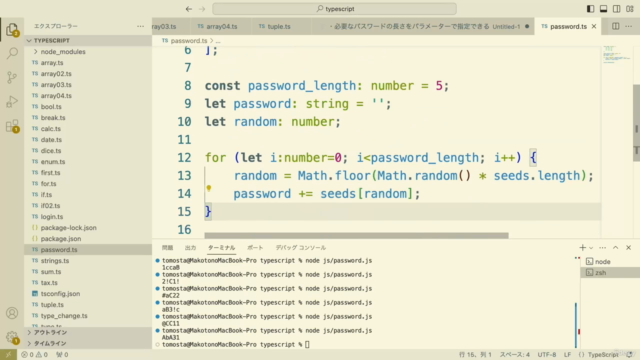Open the Search view in activity bar

pos(12,53)
